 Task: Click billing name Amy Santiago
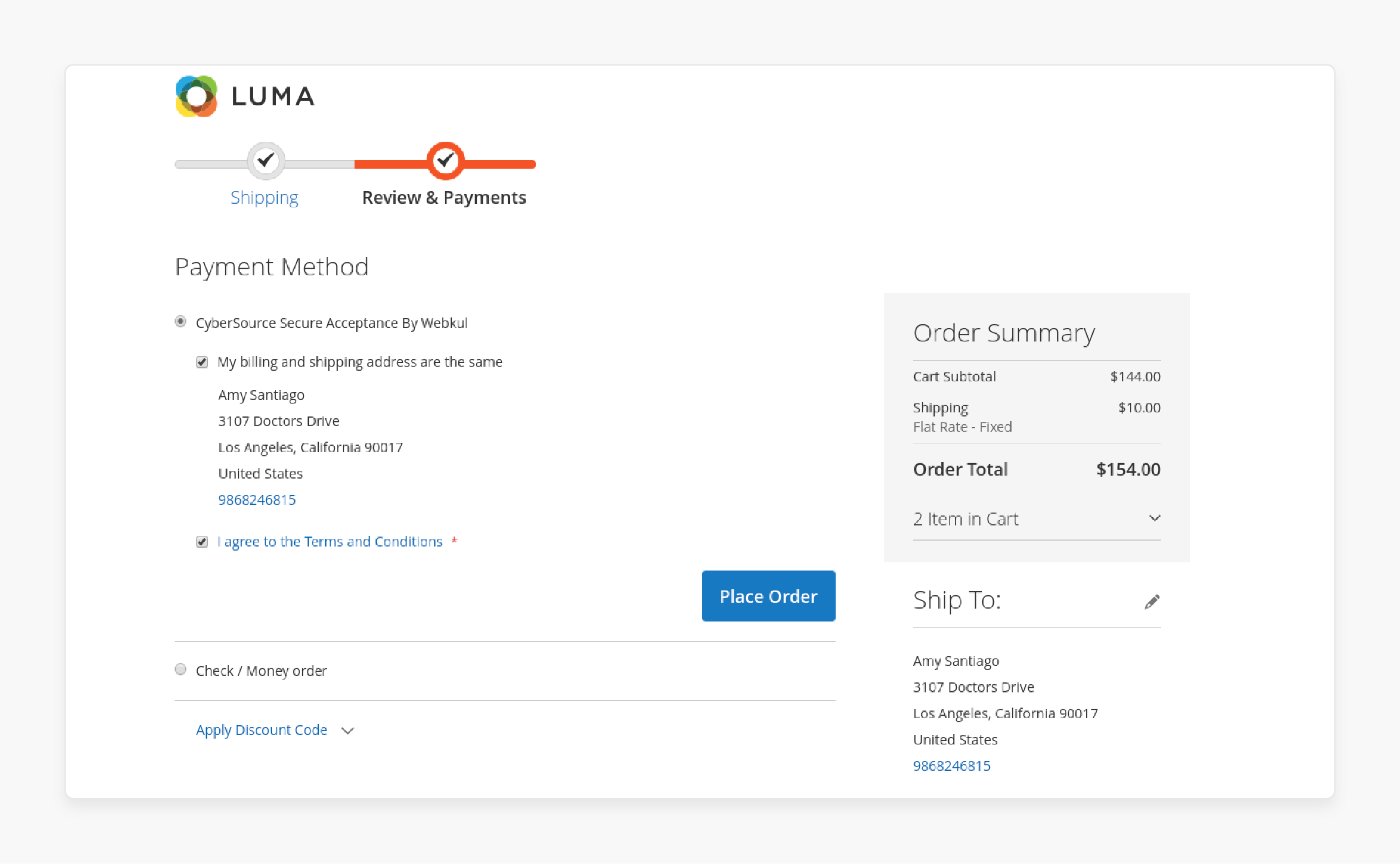(x=261, y=395)
